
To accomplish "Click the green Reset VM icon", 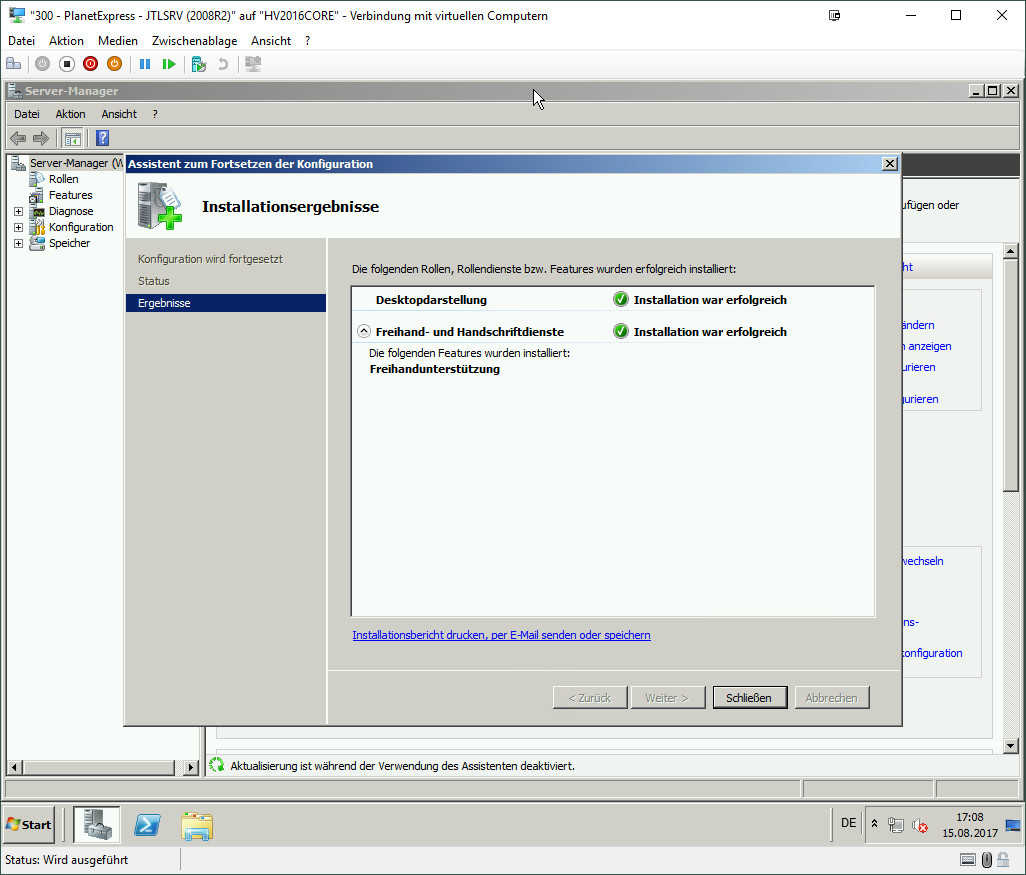I will pos(169,64).
